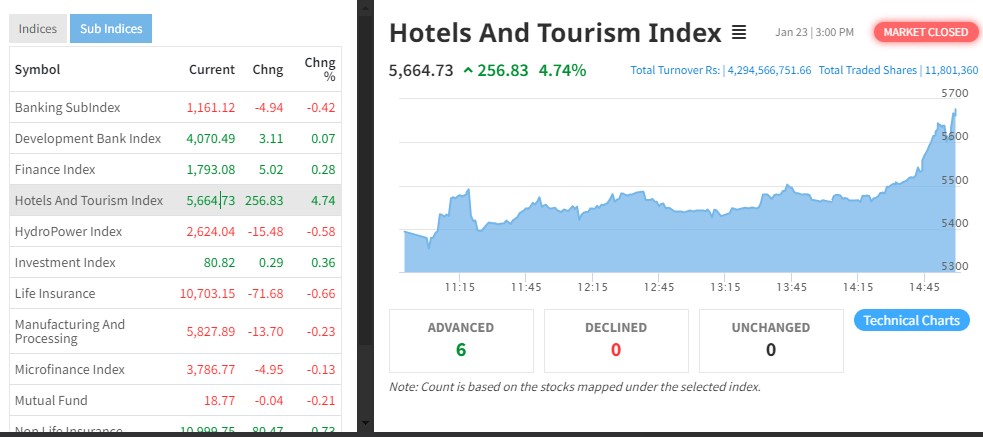
Task: Click the chart peak near 14:45
Action: 955,110
